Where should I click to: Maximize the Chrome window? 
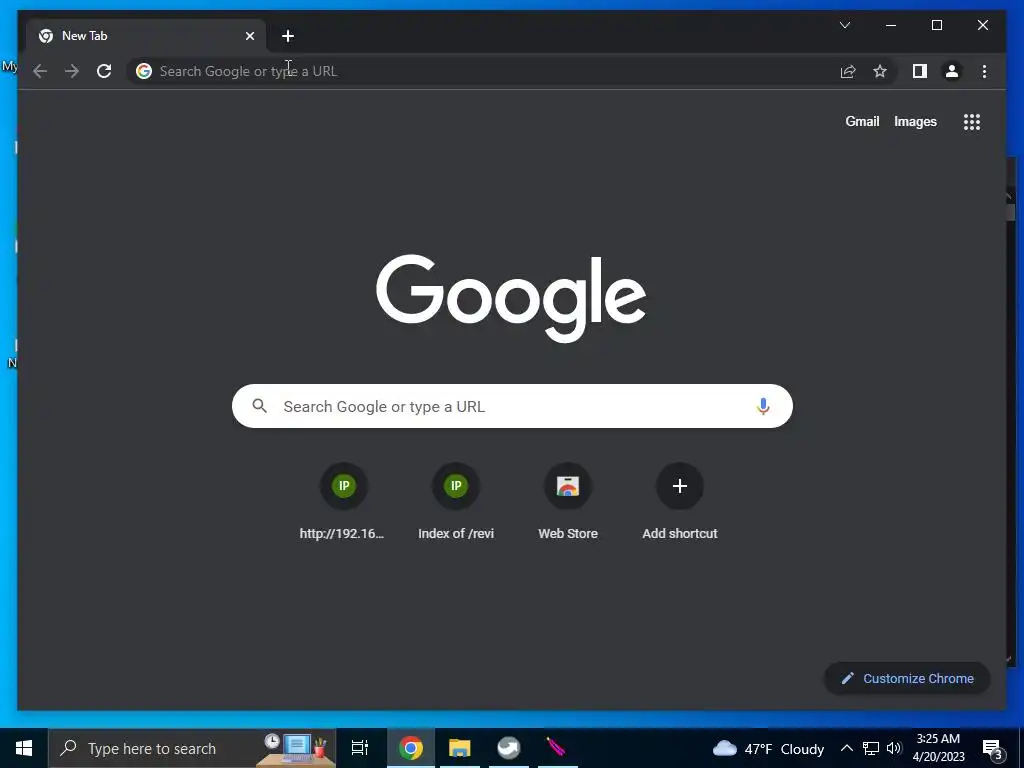pyautogui.click(x=936, y=25)
